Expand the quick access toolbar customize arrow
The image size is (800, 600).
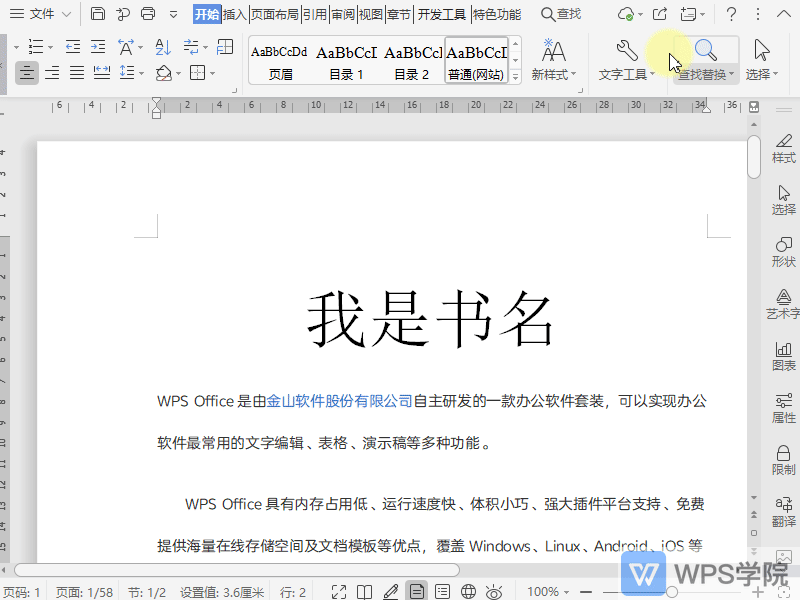click(173, 14)
